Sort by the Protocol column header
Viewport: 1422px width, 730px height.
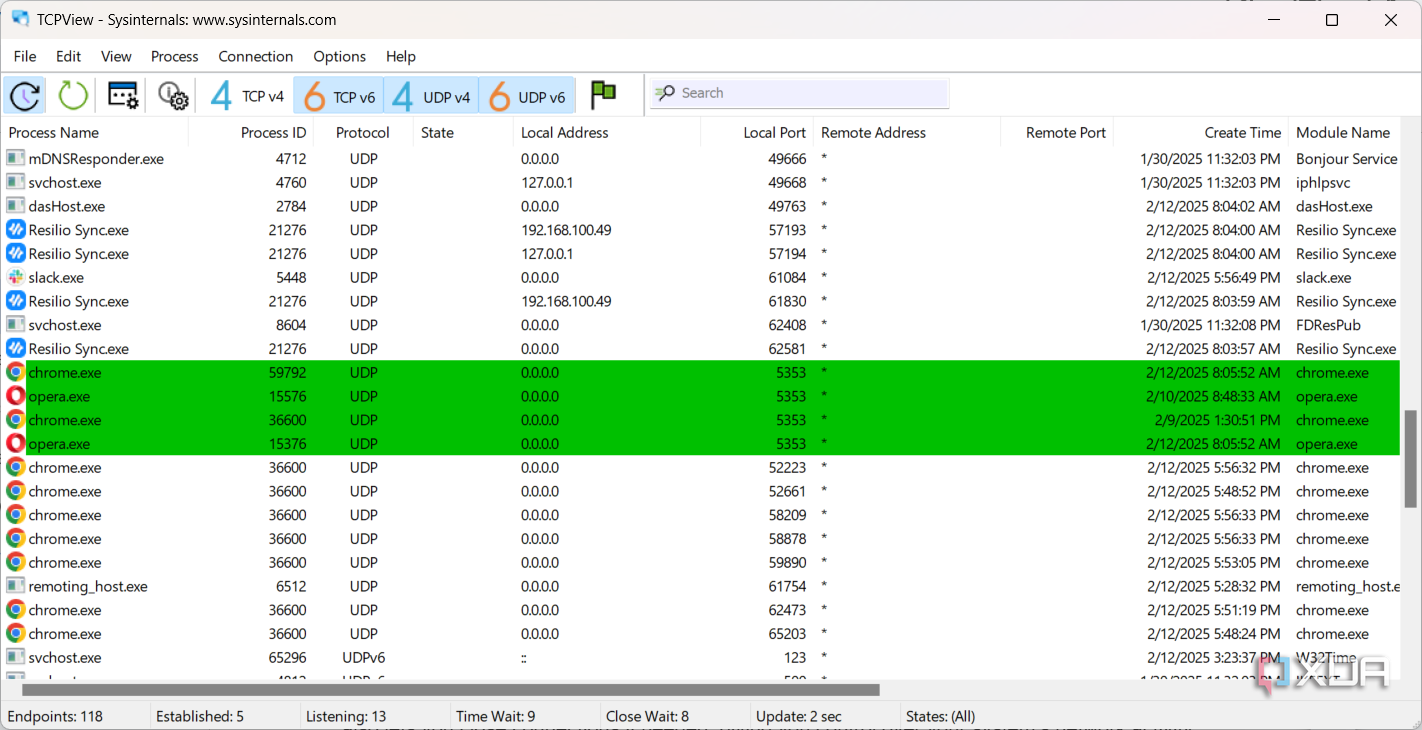coord(364,132)
